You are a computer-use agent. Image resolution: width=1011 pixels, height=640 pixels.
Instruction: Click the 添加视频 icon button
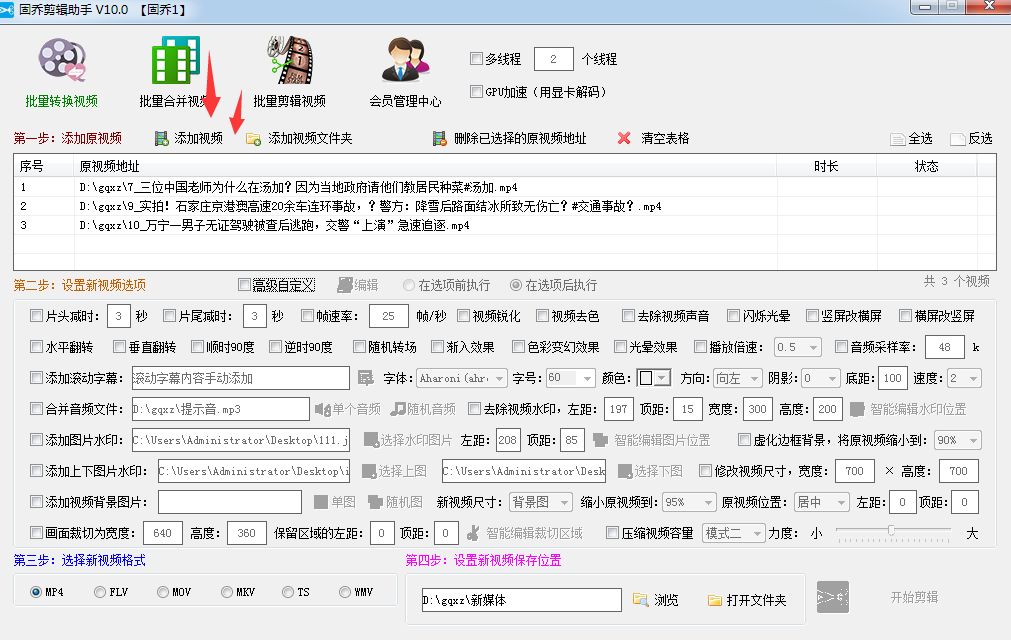point(161,139)
